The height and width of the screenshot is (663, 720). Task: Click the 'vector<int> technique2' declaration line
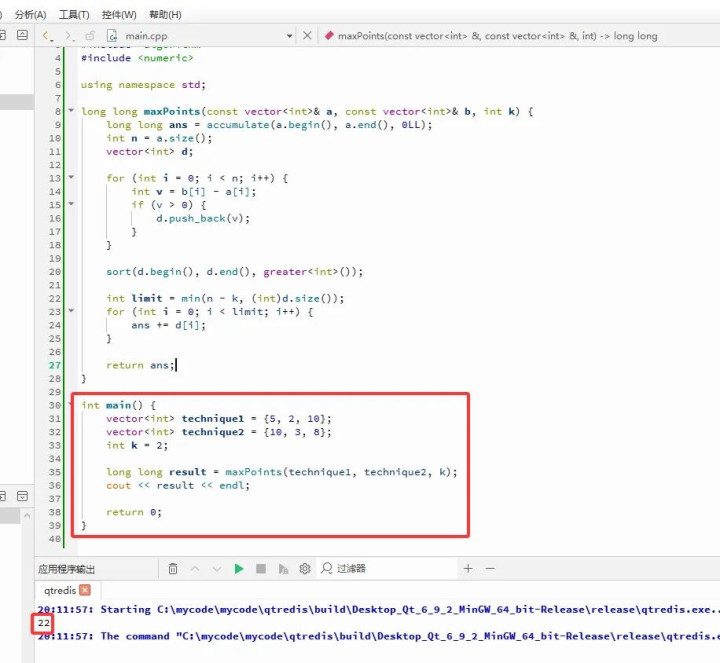tap(219, 432)
